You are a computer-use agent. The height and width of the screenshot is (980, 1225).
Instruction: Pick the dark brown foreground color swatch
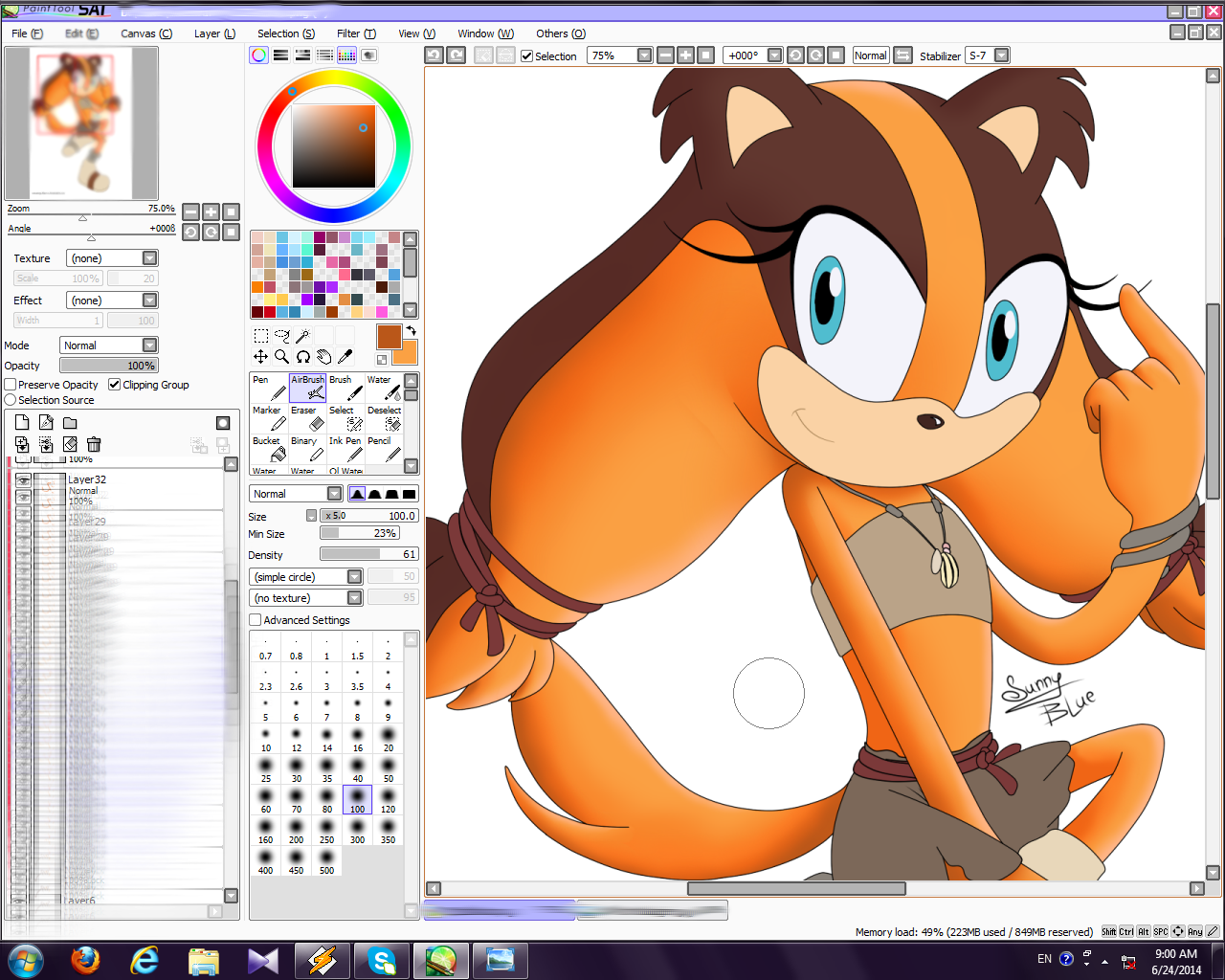pos(389,336)
